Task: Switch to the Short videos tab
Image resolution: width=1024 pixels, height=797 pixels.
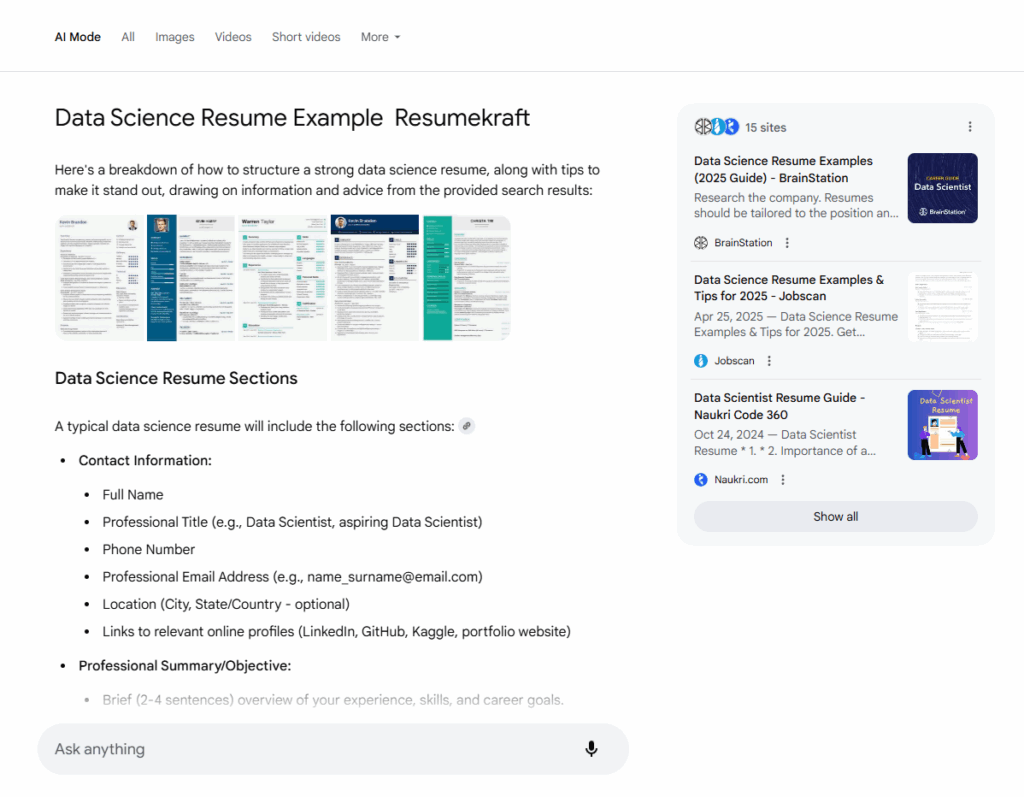Action: 306,37
